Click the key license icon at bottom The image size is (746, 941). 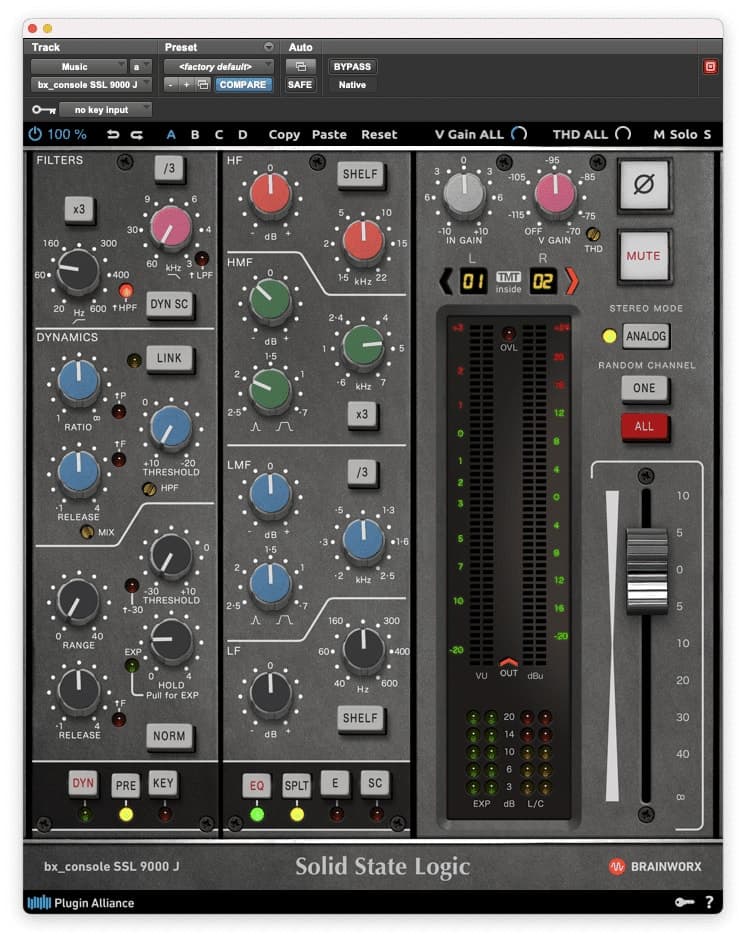pyautogui.click(x=685, y=902)
